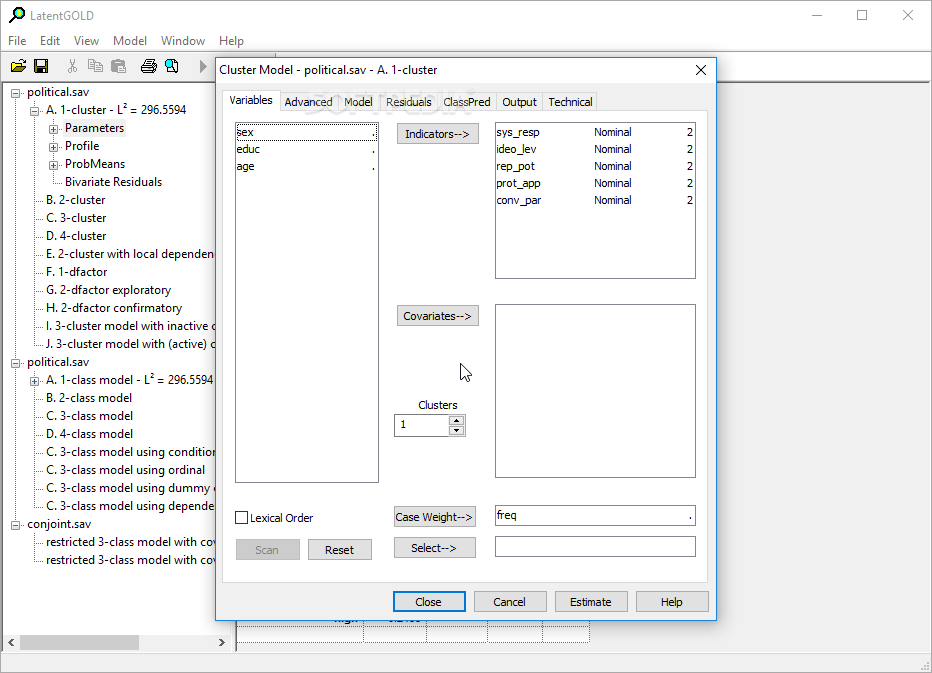
Task: Select the conv_par indicator row
Action: coord(595,200)
